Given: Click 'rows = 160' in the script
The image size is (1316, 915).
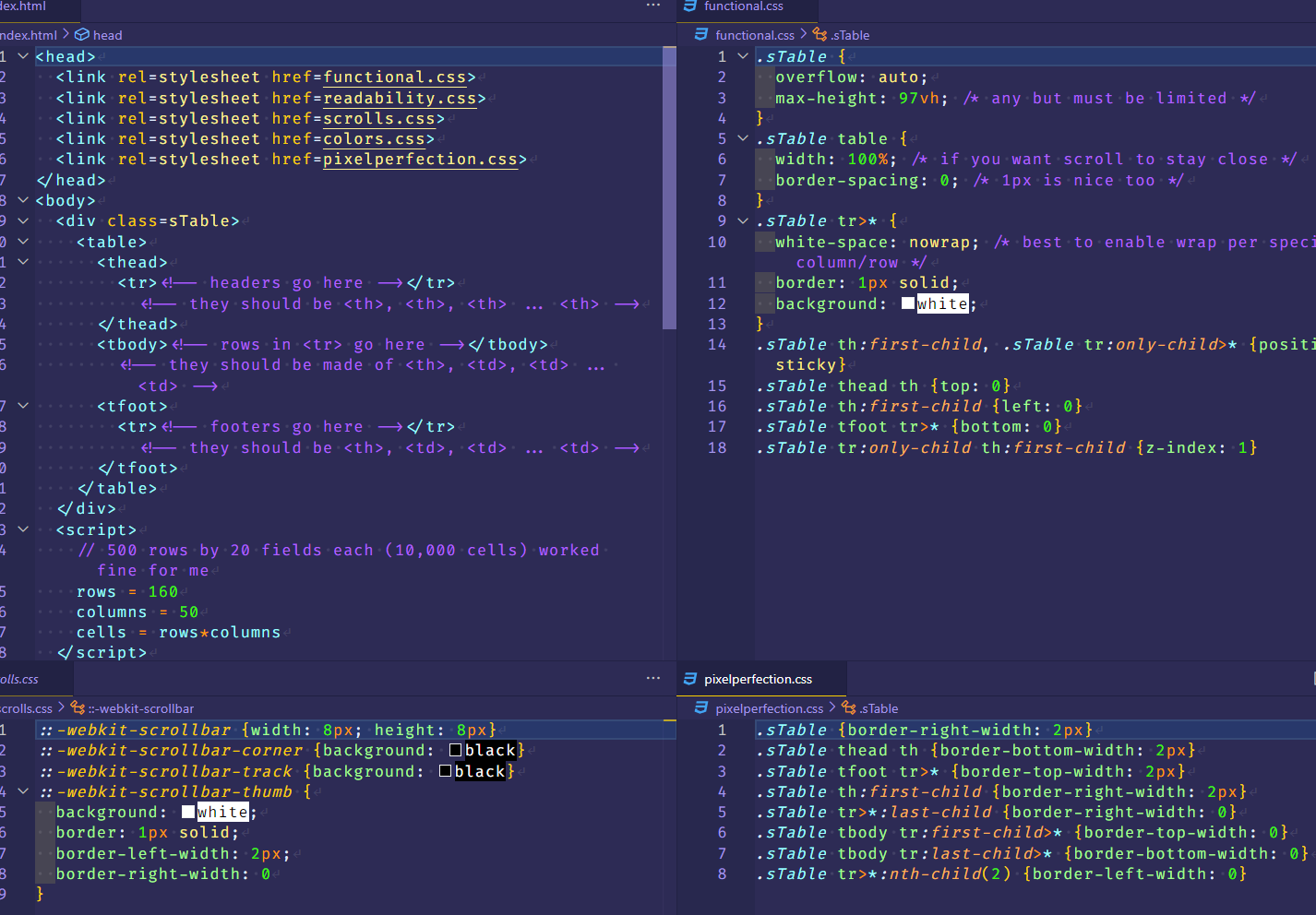Looking at the screenshot, I should tap(127, 591).
